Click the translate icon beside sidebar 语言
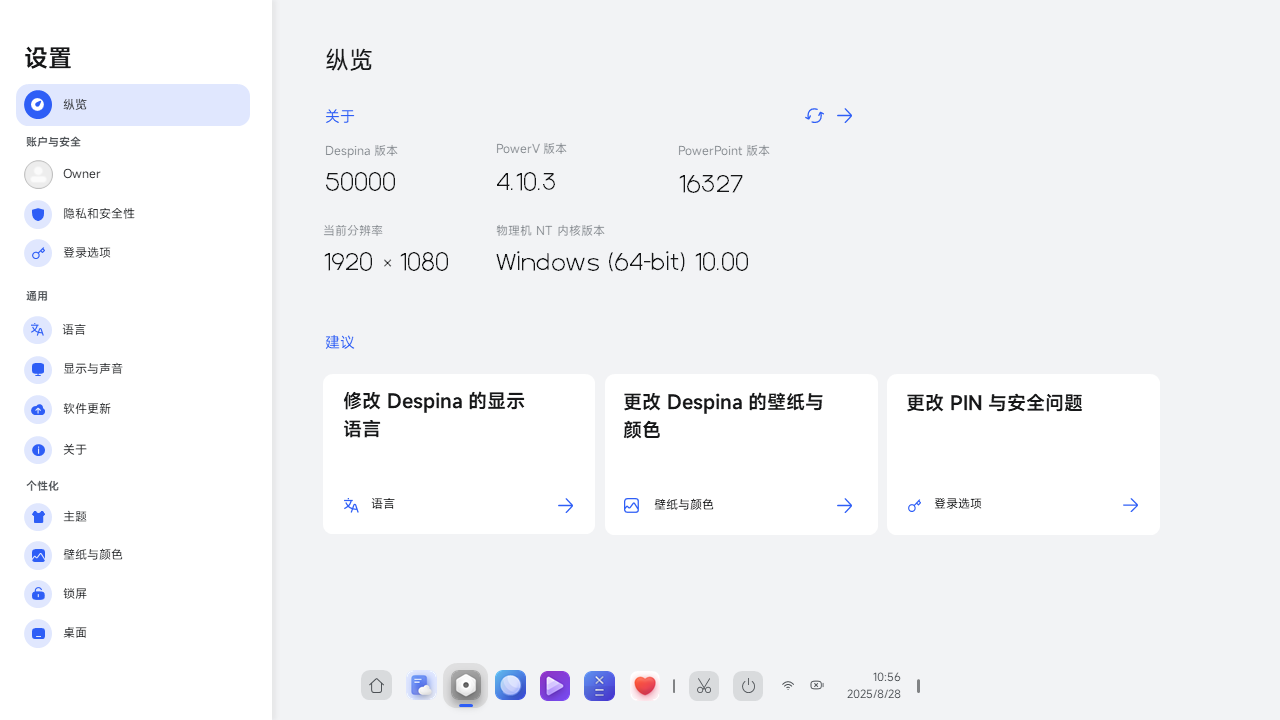Screen dimensions: 1280x720 pos(38,330)
